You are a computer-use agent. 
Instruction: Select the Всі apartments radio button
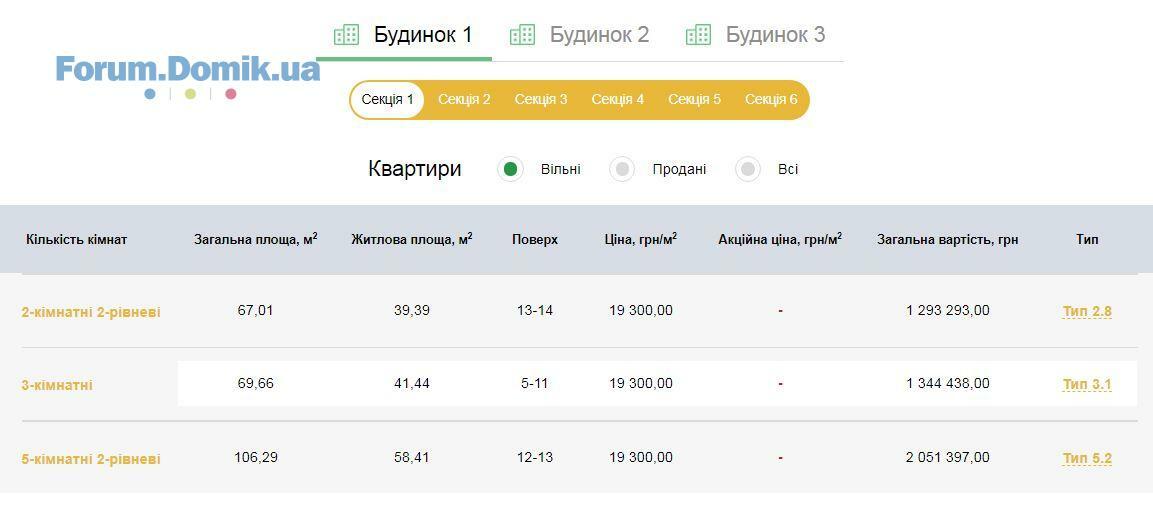[747, 169]
